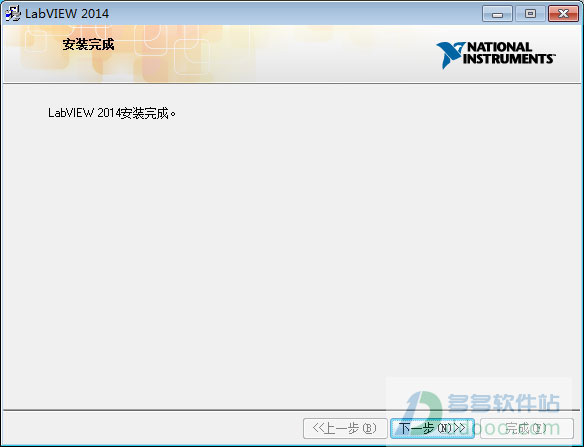Click the LabVIEW 2014 window title text
Screen dimensions: 584x447
click(67, 14)
